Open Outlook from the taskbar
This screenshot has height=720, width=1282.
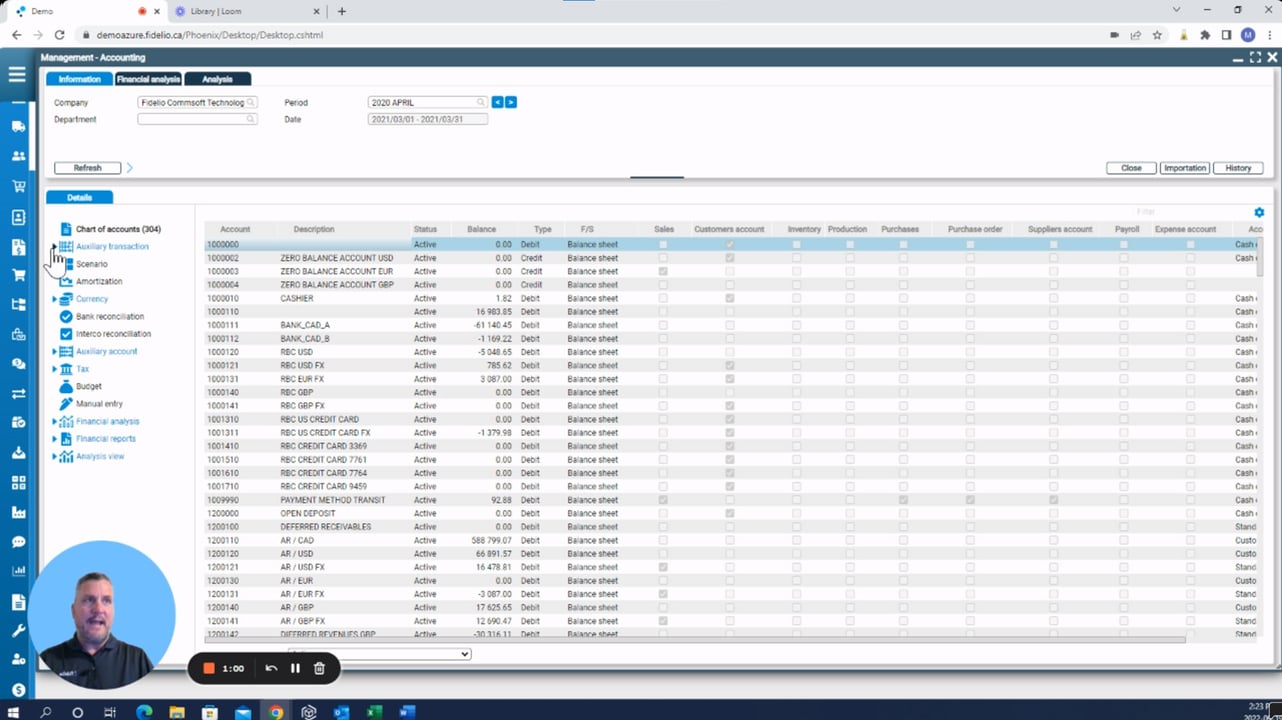tap(341, 712)
